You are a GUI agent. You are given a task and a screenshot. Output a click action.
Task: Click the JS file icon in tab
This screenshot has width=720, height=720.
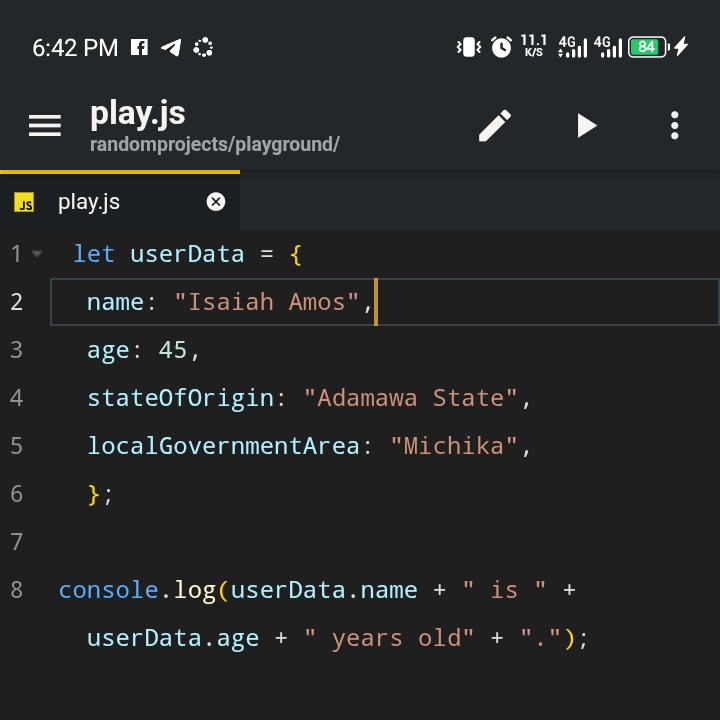tap(24, 202)
